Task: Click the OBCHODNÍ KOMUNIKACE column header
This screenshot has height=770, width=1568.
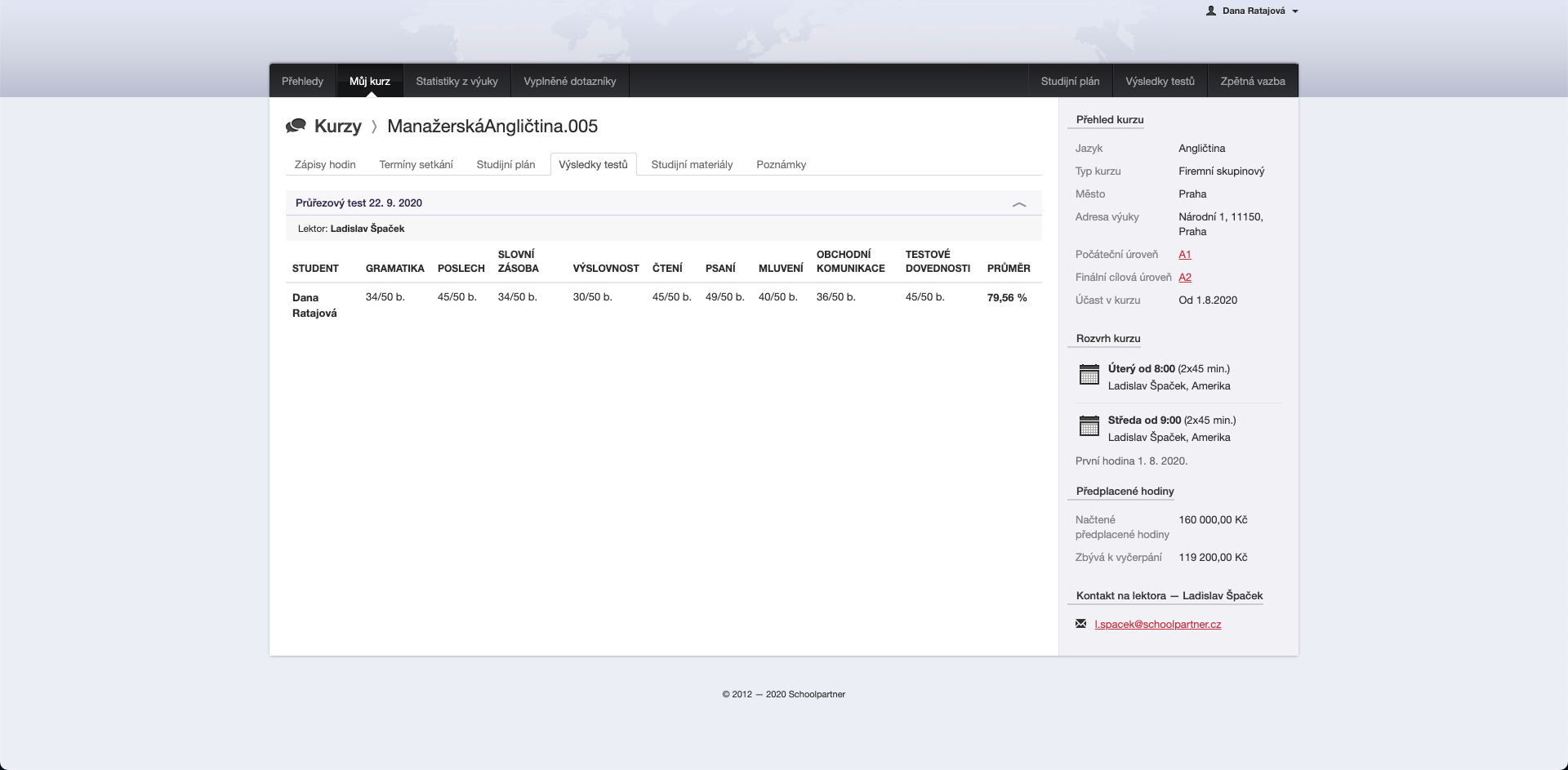Action: tap(850, 261)
